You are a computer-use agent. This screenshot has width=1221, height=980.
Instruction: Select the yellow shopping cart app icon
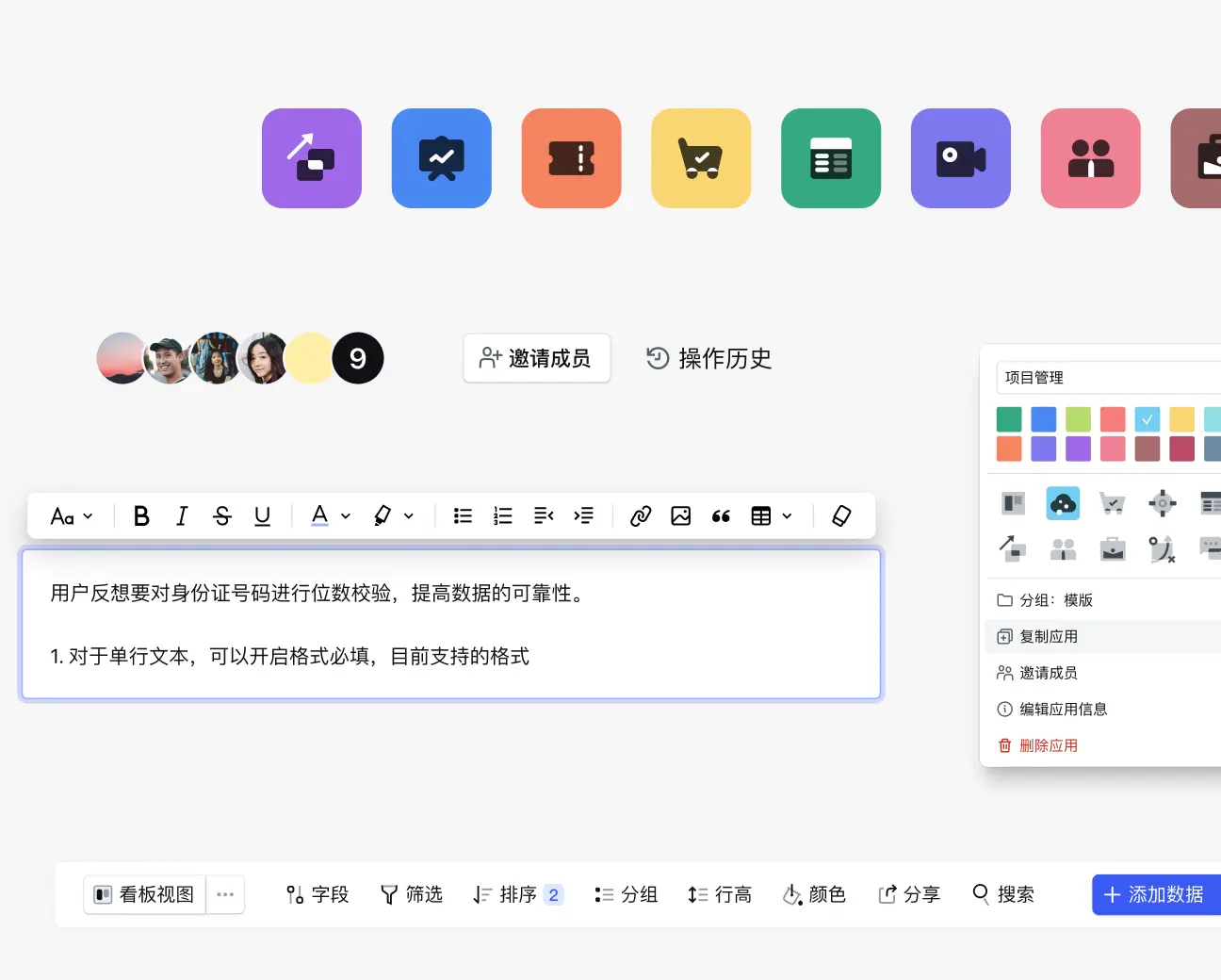pos(700,158)
